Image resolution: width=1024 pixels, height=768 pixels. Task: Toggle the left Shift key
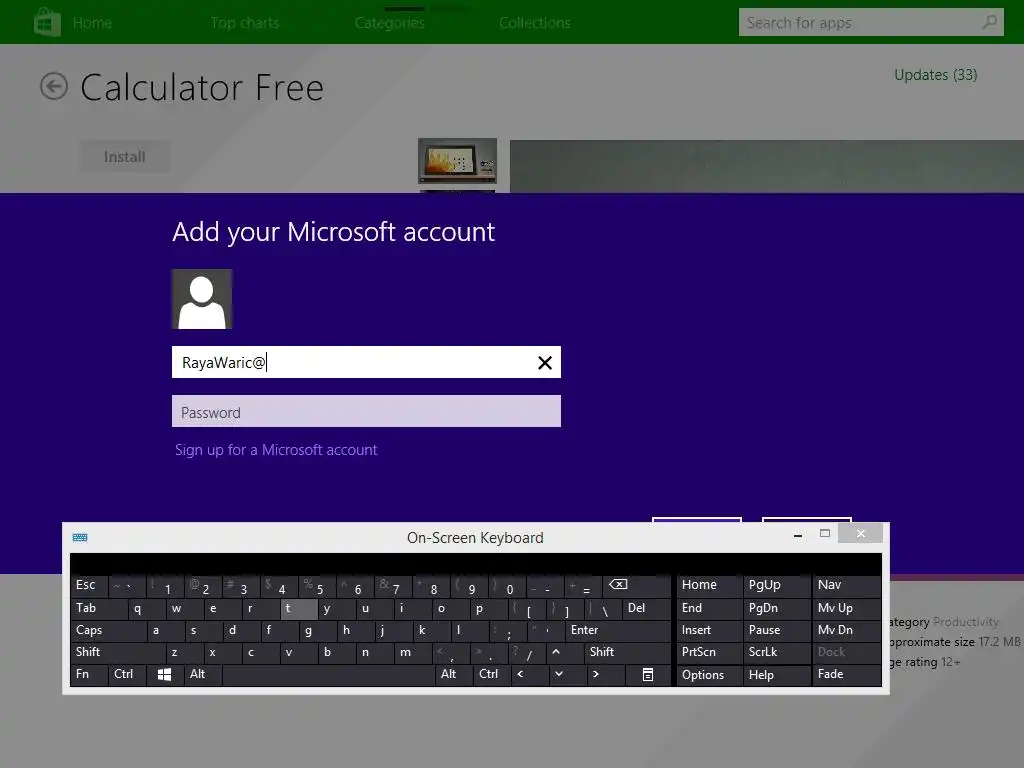118,652
